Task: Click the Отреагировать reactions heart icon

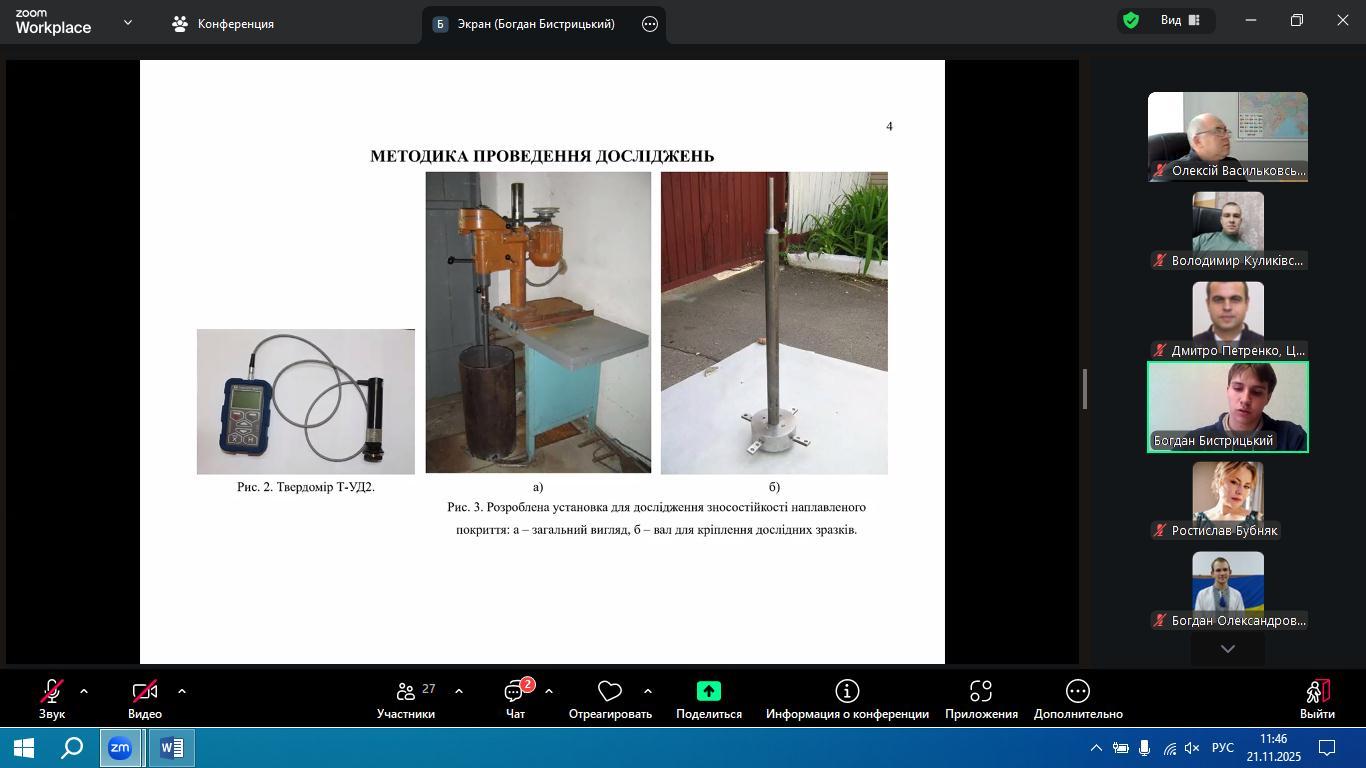Action: click(609, 692)
